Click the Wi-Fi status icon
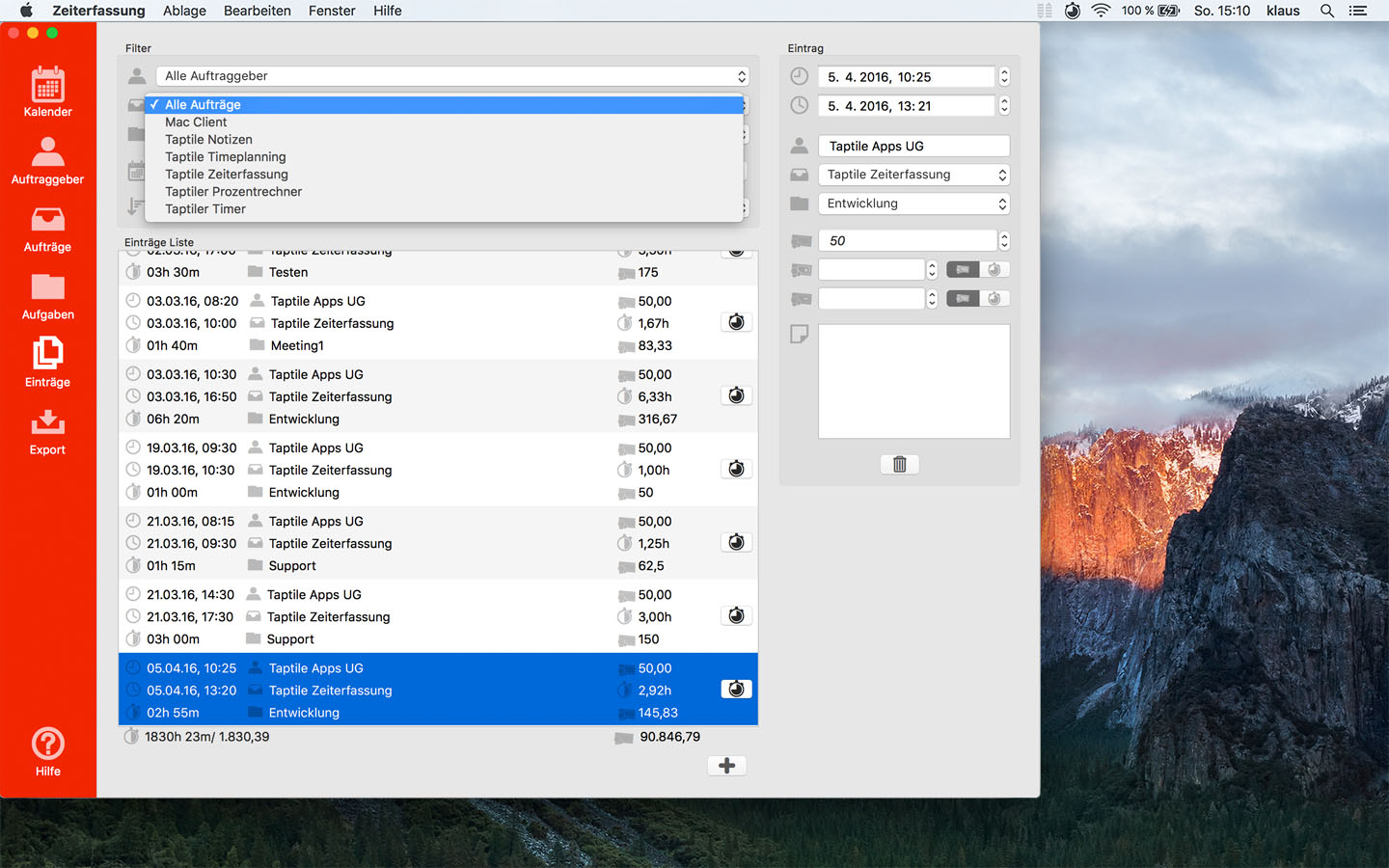The image size is (1389, 868). pyautogui.click(x=1101, y=11)
